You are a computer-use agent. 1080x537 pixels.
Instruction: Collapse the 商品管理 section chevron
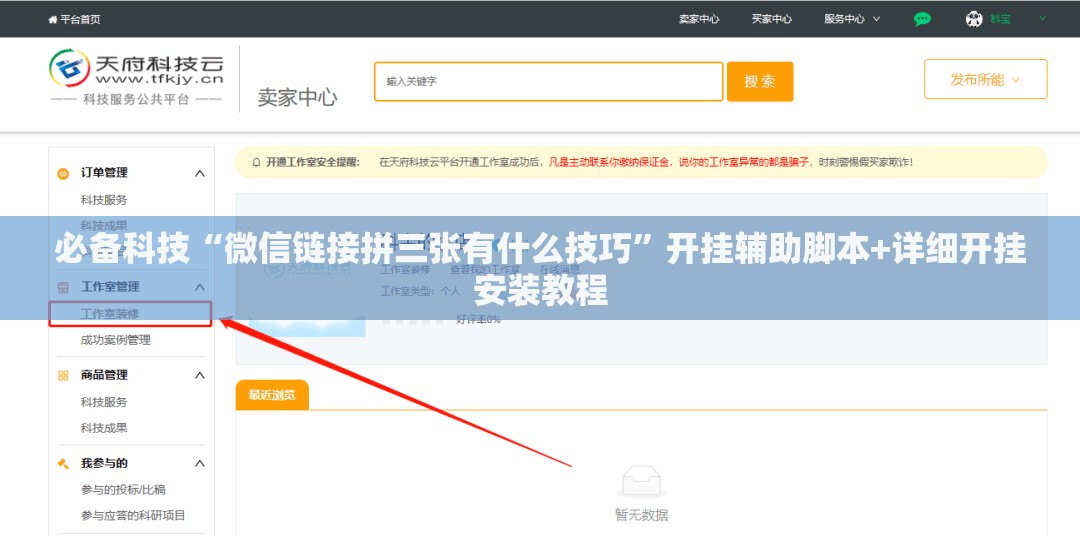tap(200, 375)
